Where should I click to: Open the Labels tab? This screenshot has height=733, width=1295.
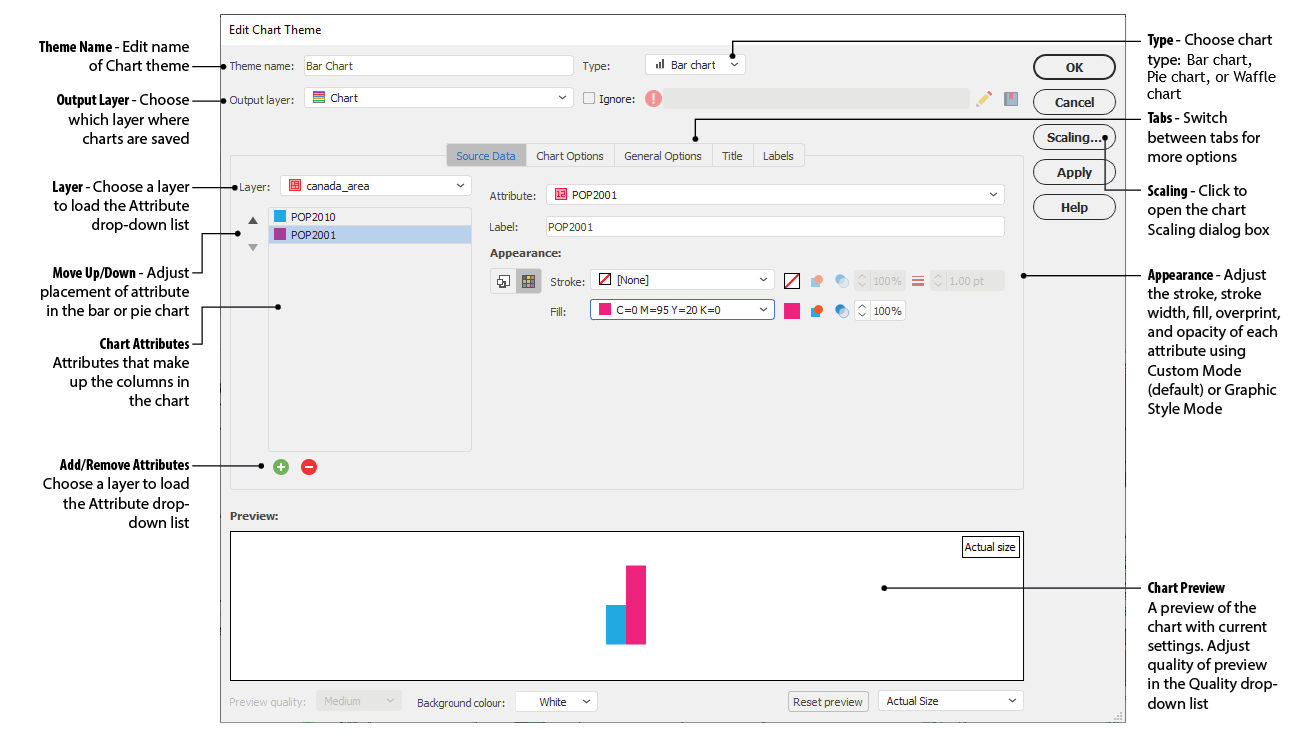click(778, 156)
